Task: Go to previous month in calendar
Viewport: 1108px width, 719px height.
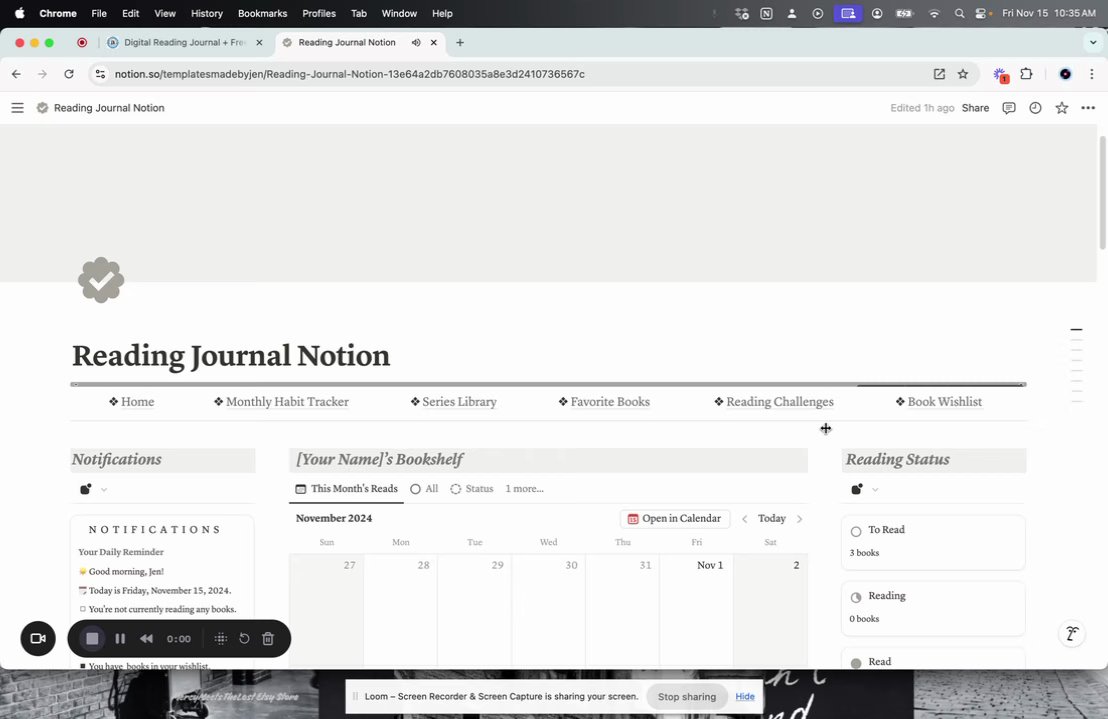Action: pos(744,518)
